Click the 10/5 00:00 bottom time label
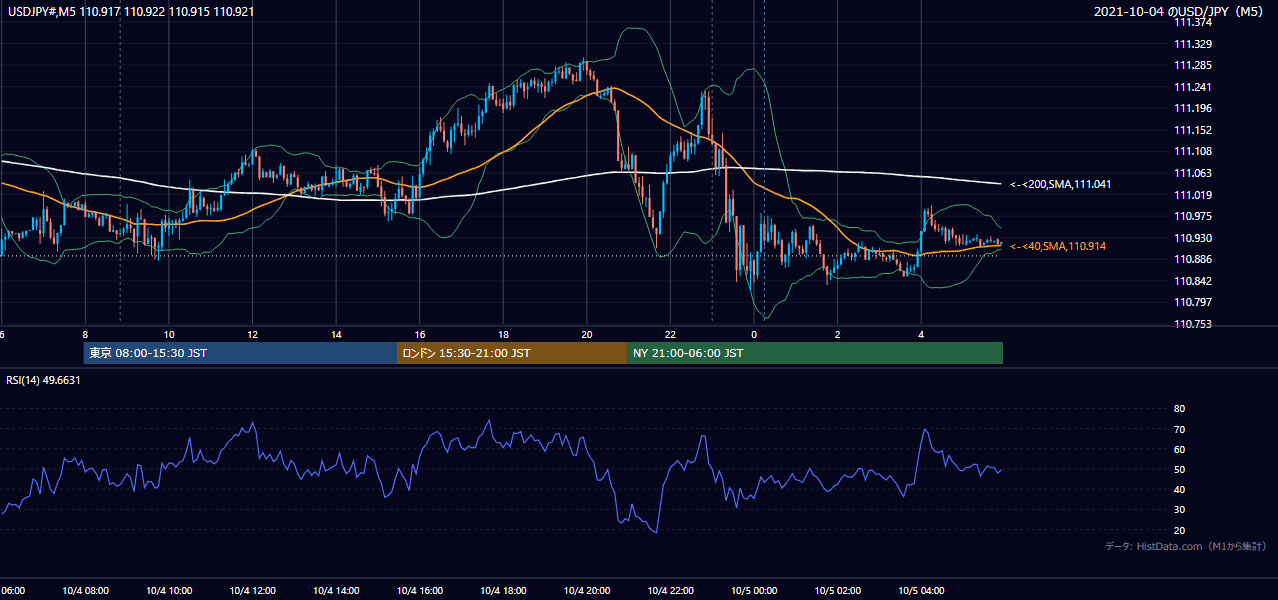Viewport: 1278px width, 600px height. pyautogui.click(x=753, y=590)
